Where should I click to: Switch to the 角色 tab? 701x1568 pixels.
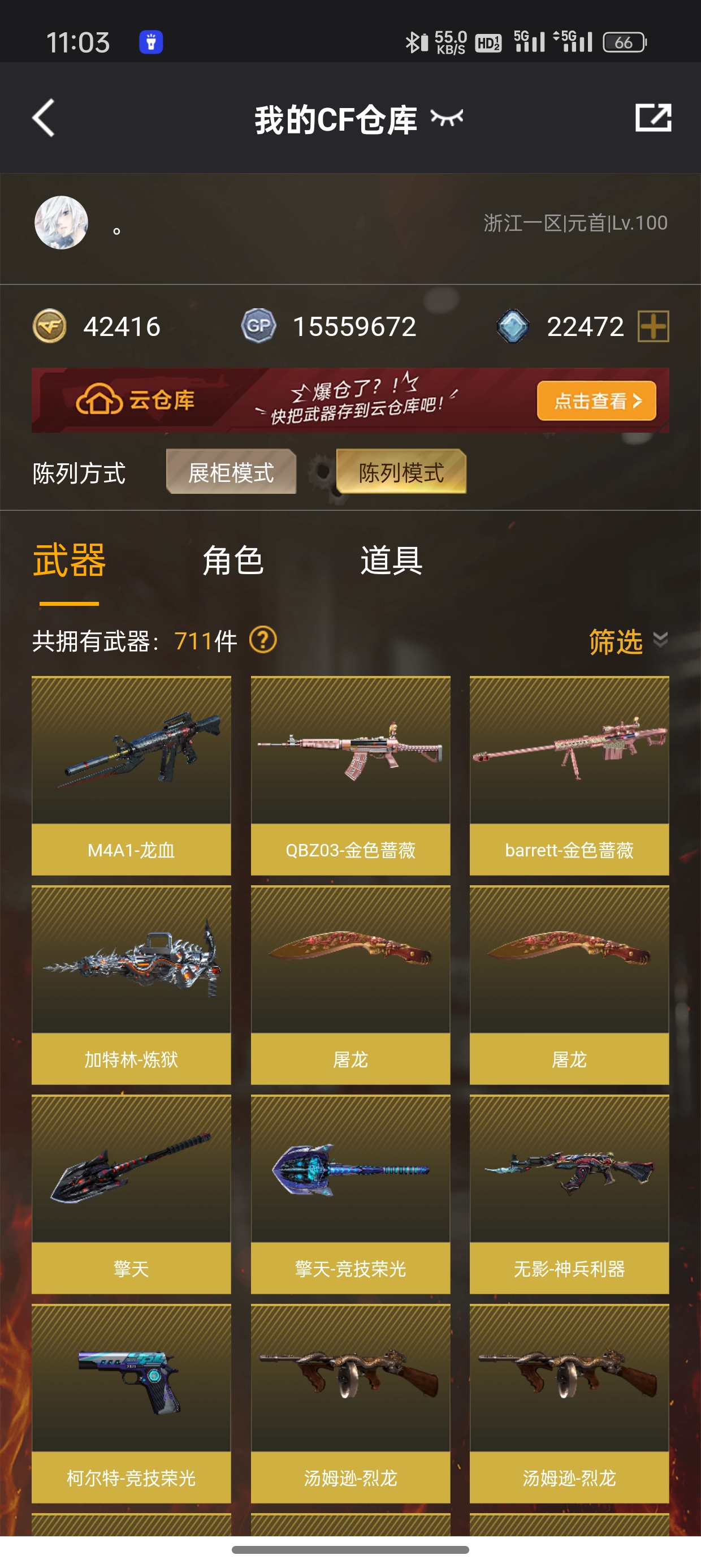(233, 561)
